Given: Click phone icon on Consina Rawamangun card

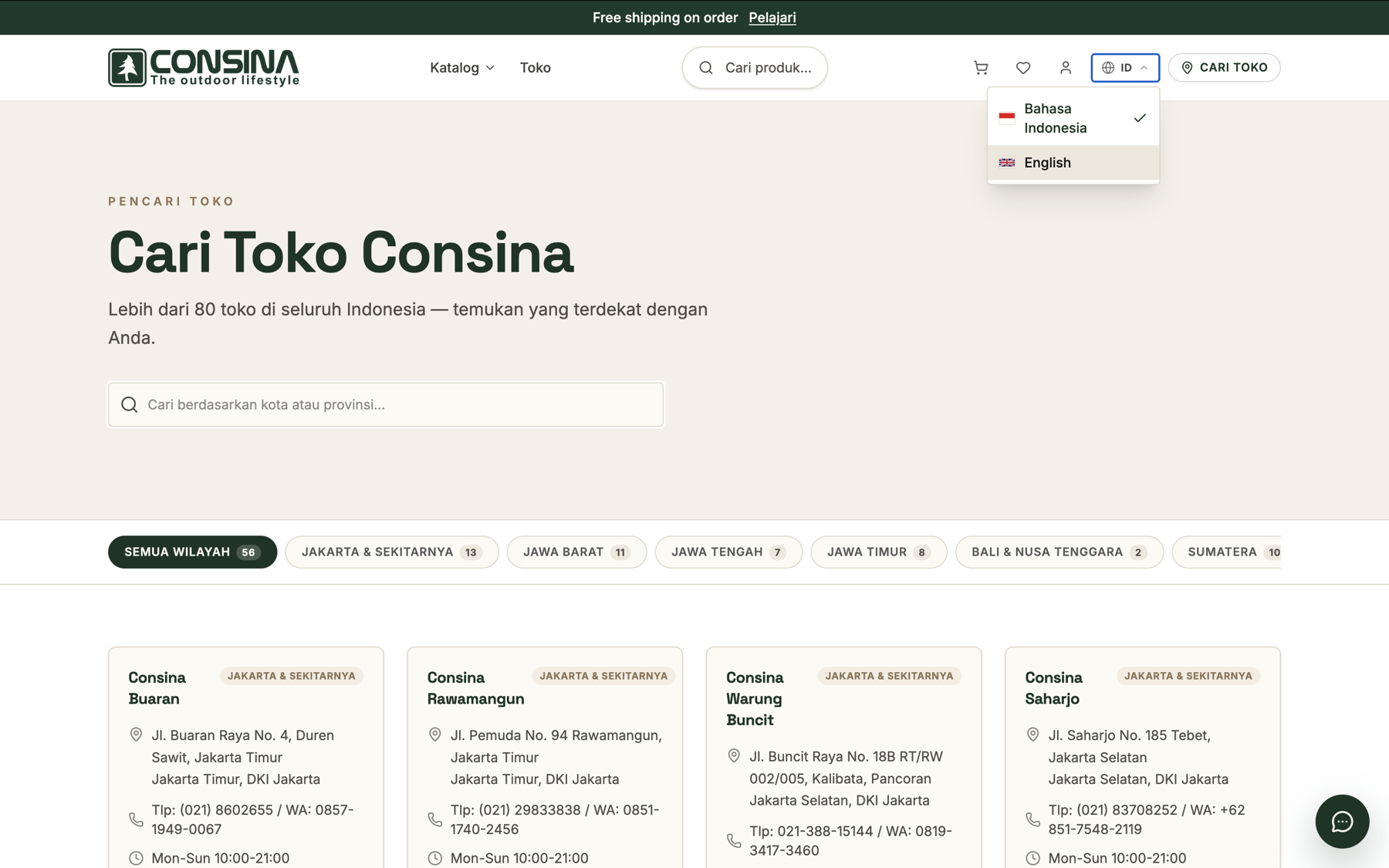Looking at the screenshot, I should click(435, 819).
